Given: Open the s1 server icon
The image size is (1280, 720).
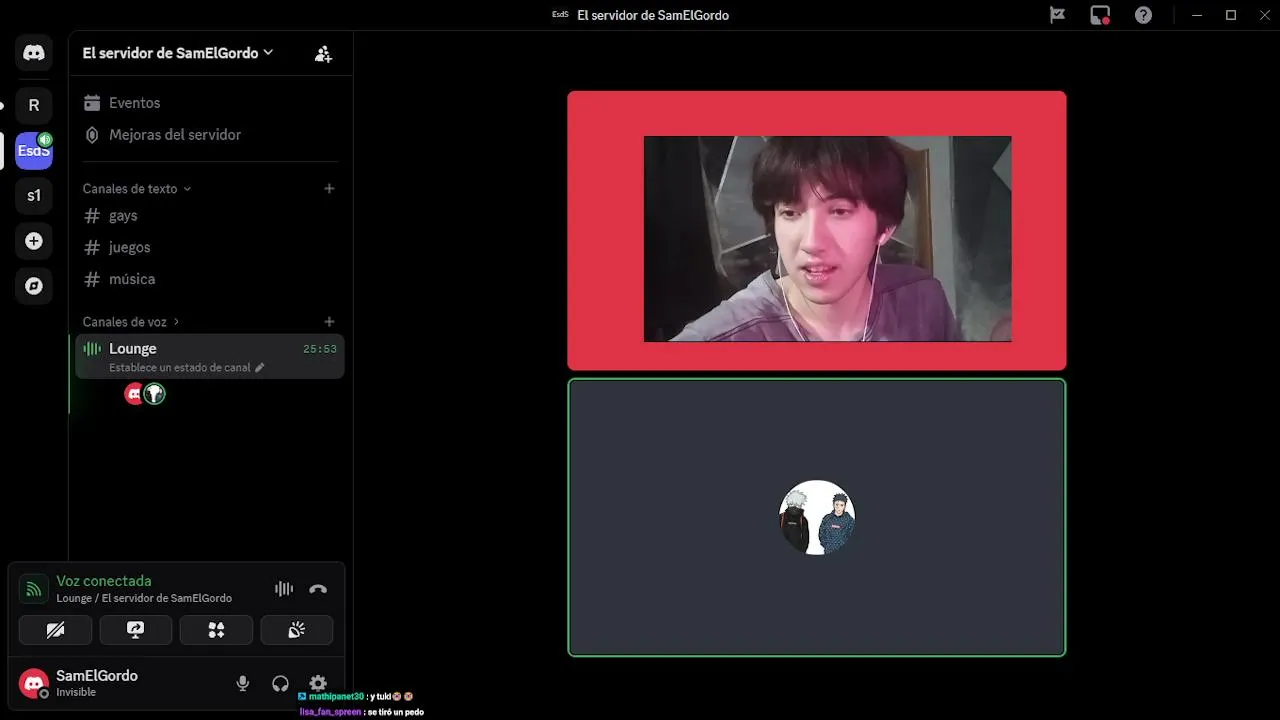Looking at the screenshot, I should pos(34,196).
